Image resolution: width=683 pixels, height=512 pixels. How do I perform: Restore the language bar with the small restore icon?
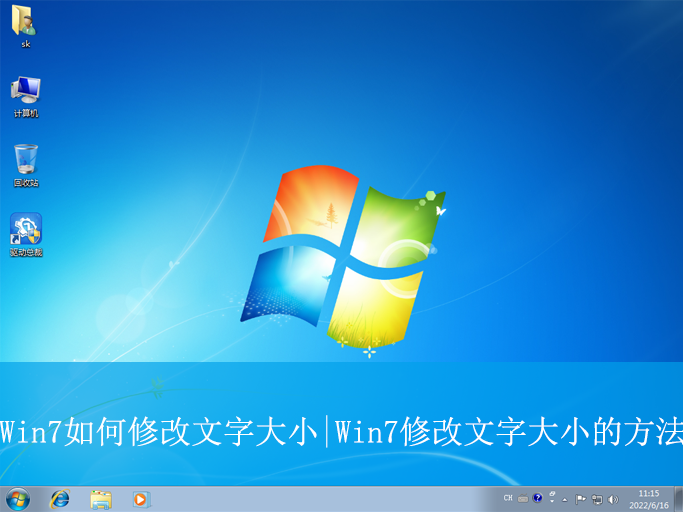(x=552, y=494)
